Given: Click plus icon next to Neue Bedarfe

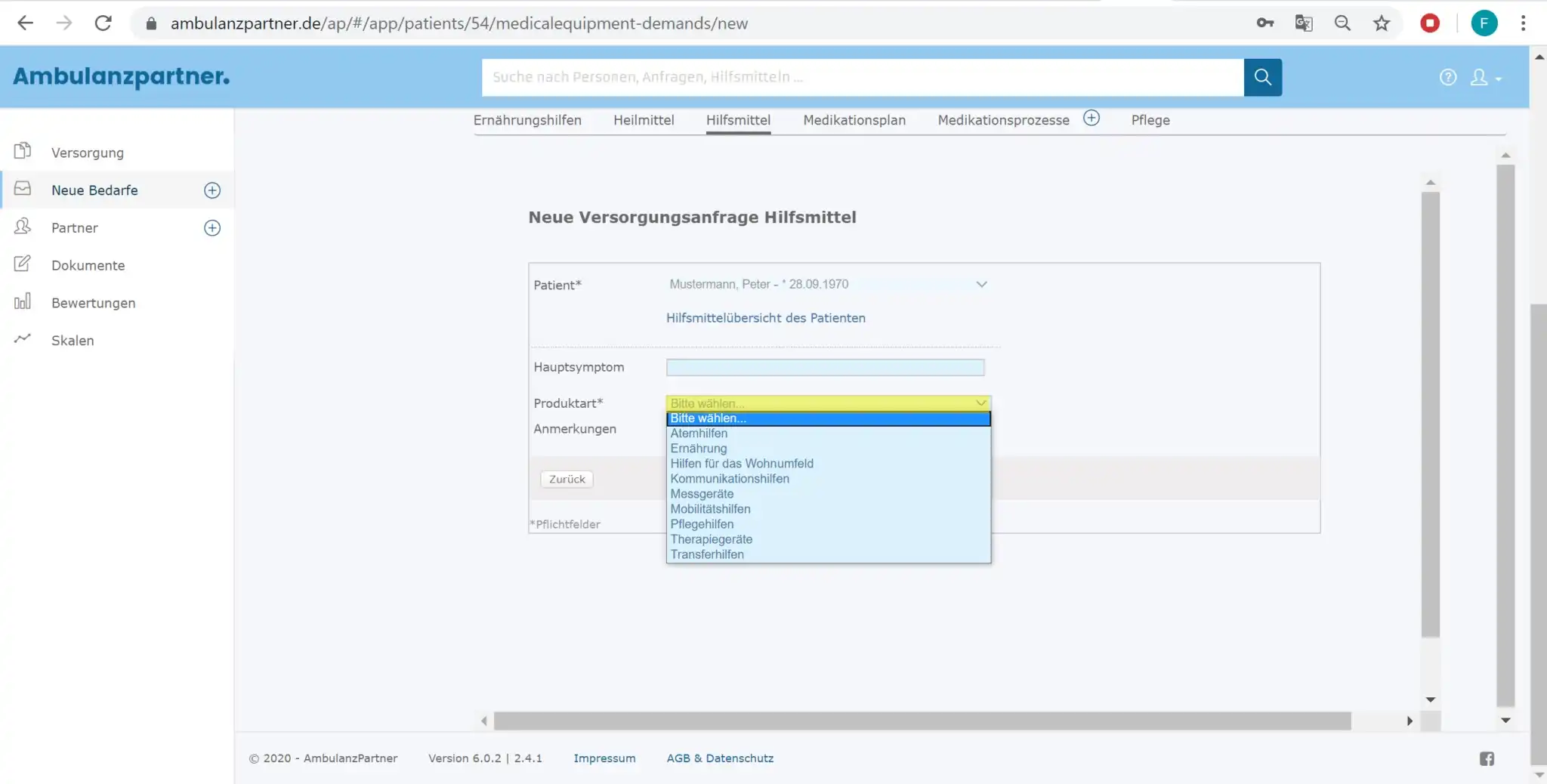Looking at the screenshot, I should tap(212, 190).
